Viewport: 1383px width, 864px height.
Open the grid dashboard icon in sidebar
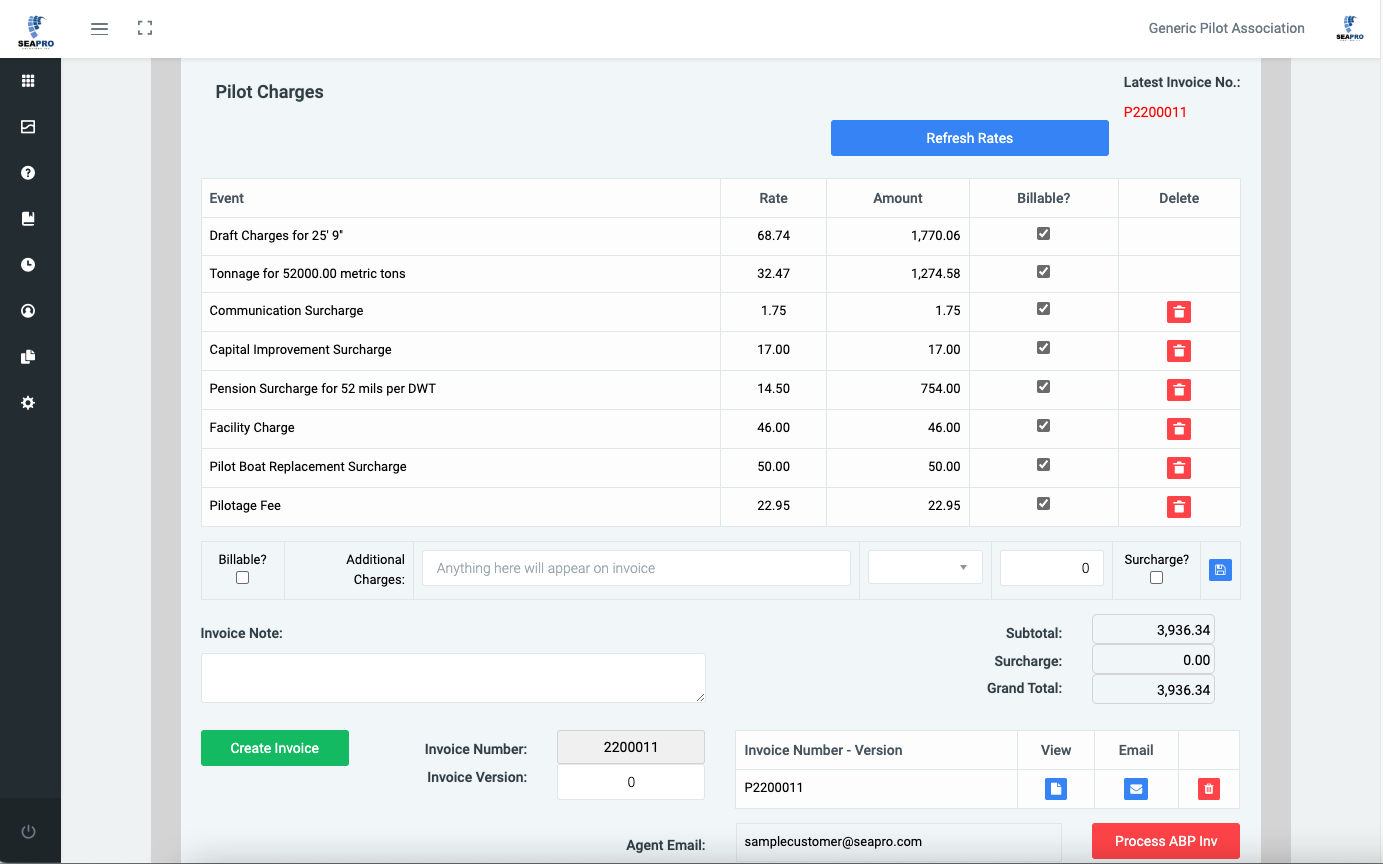[x=28, y=81]
